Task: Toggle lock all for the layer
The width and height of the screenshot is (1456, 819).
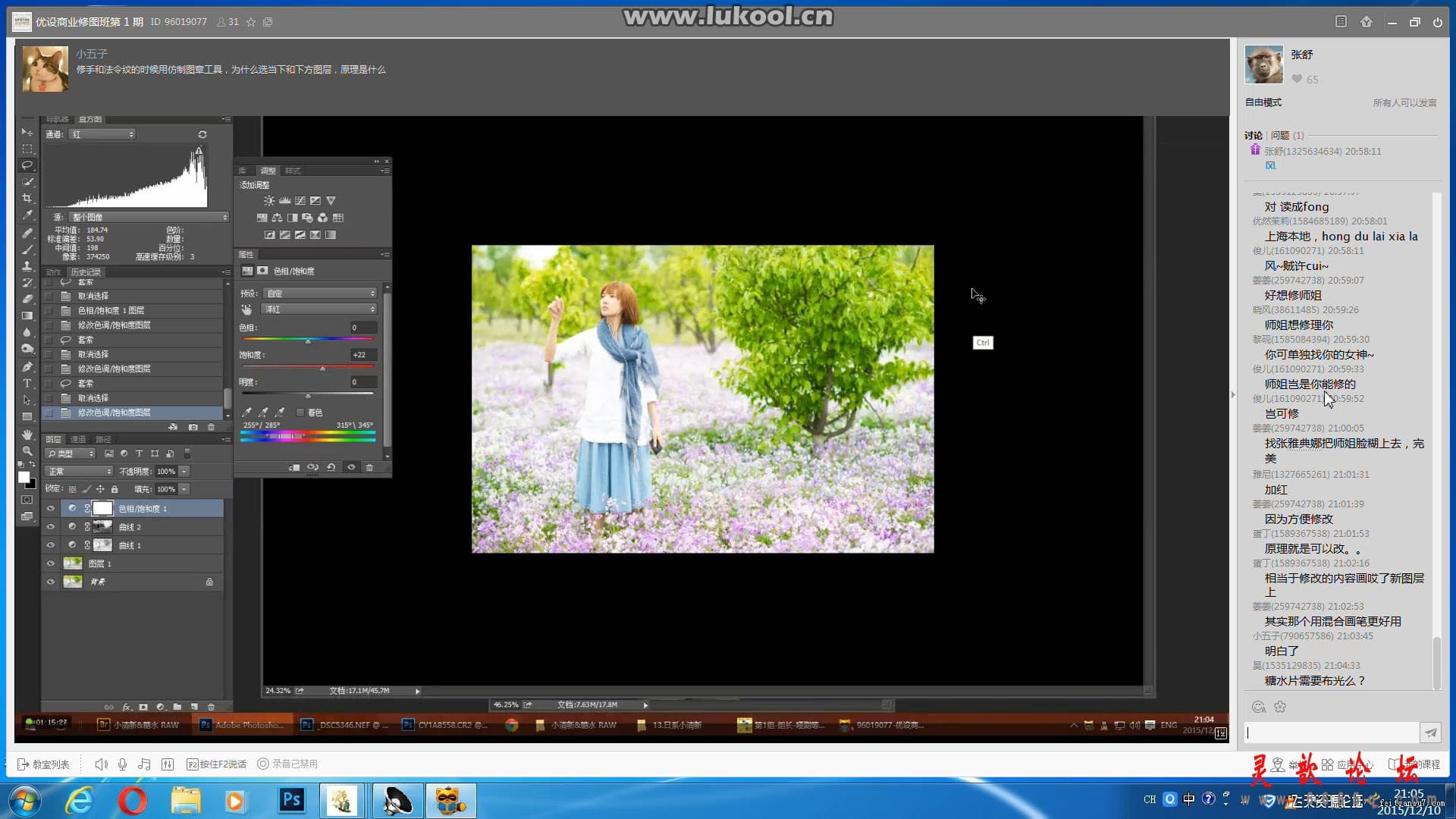Action: click(x=115, y=489)
